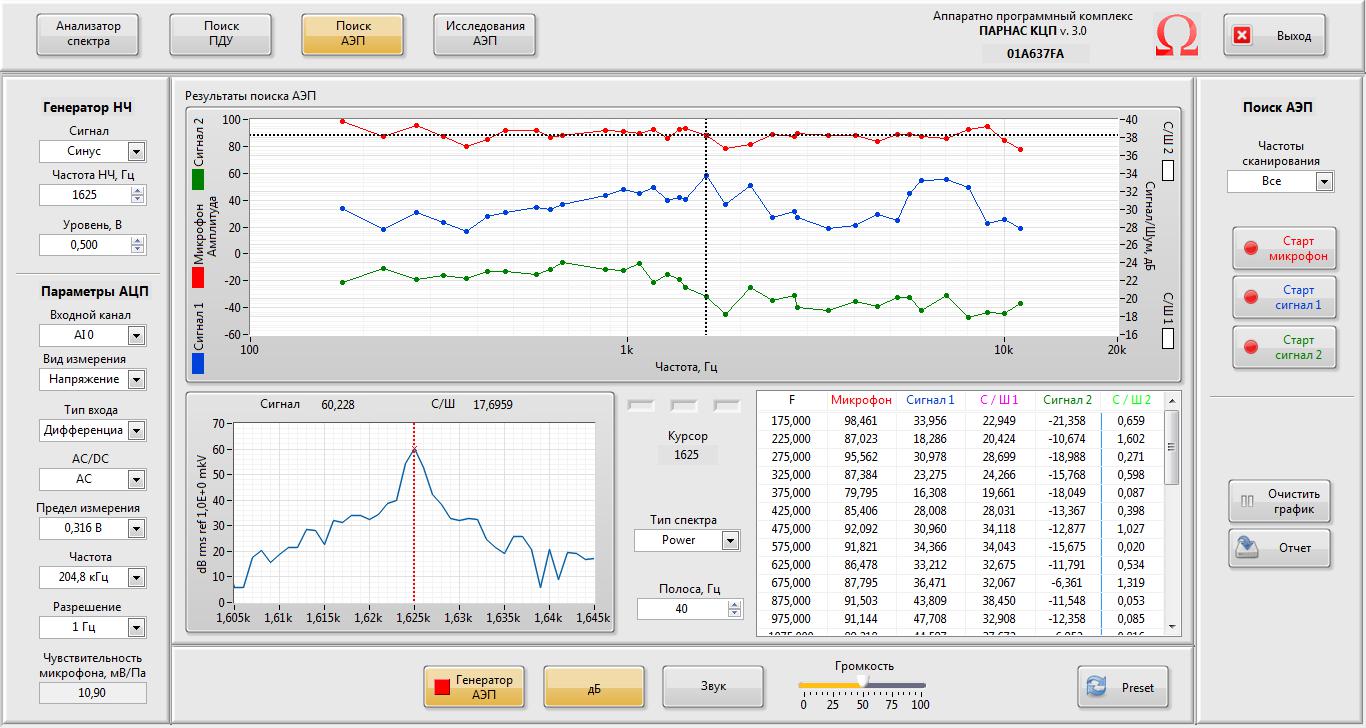Click red indicator on Старт сигнал 1

click(1251, 297)
